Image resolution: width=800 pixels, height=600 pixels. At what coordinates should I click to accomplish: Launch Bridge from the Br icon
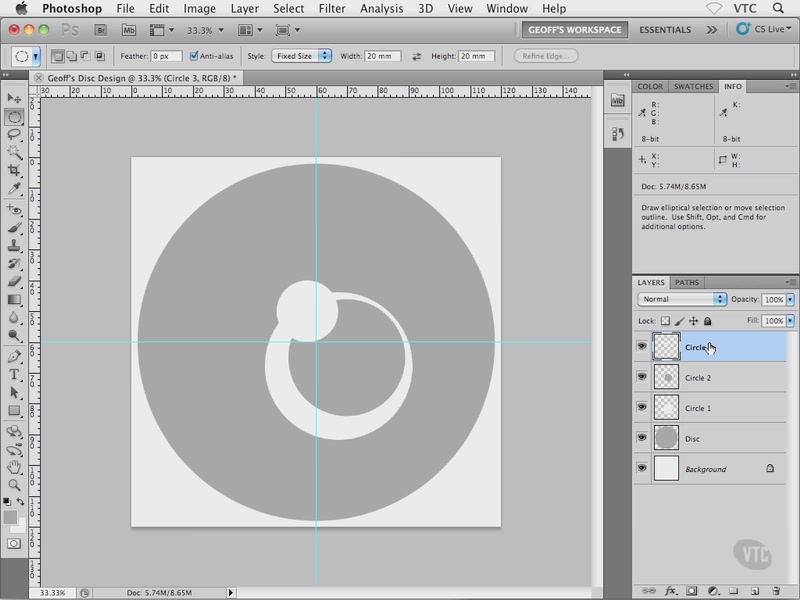click(x=101, y=30)
